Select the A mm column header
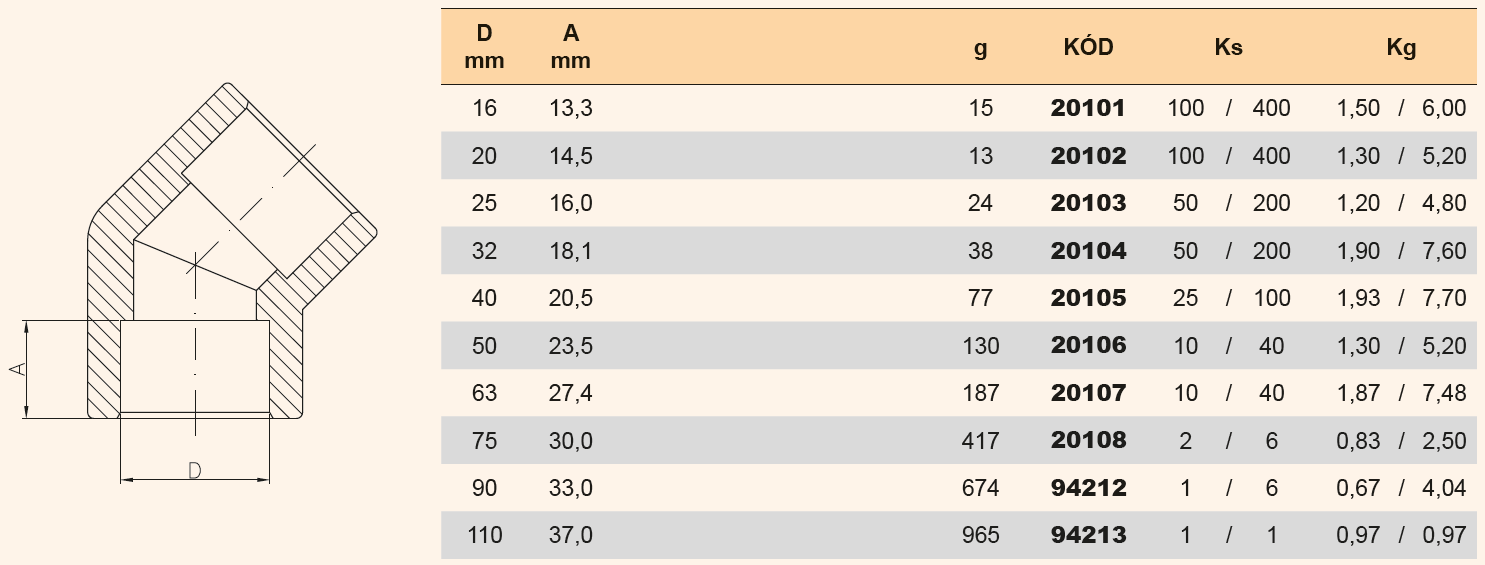Screen dimensions: 1485x565 click(571, 47)
